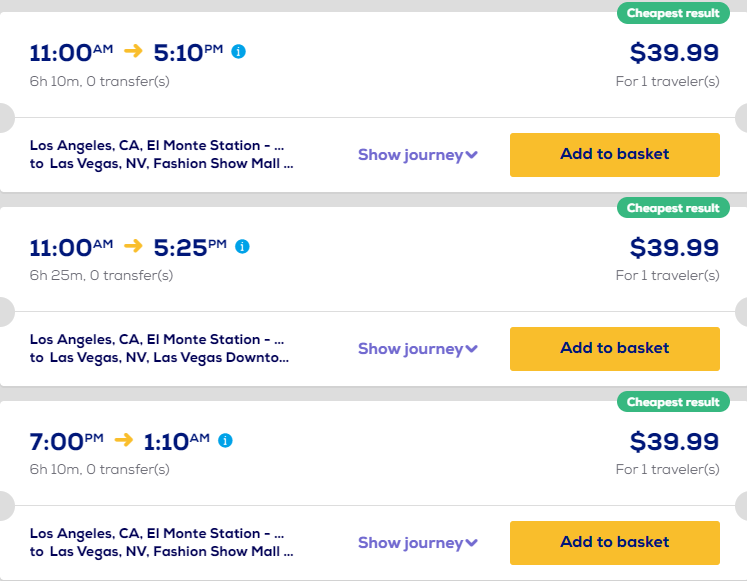
Task: Click the 7:00PM departure time
Action: pyautogui.click(x=66, y=441)
